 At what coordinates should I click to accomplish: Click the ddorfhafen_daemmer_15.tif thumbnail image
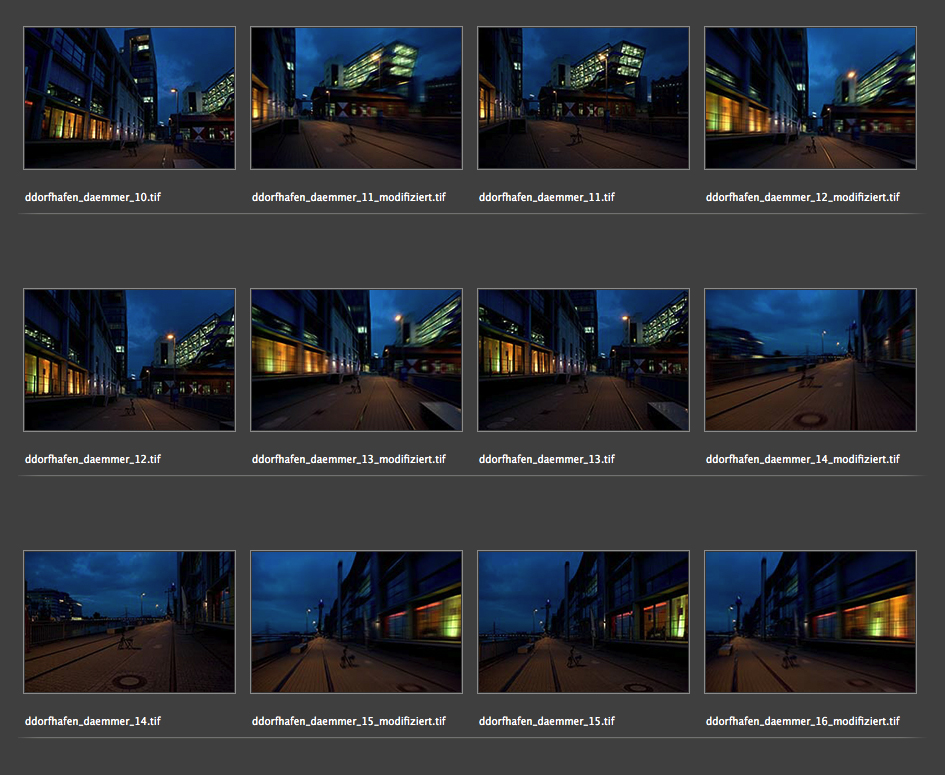(583, 622)
